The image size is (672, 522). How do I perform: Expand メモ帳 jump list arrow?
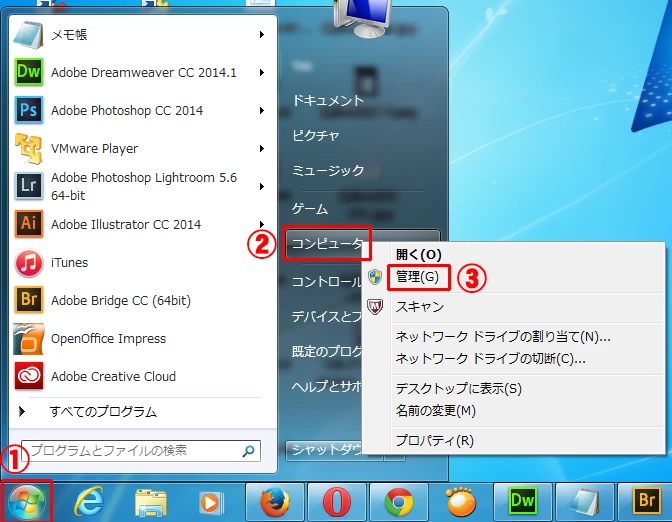pyautogui.click(x=261, y=34)
